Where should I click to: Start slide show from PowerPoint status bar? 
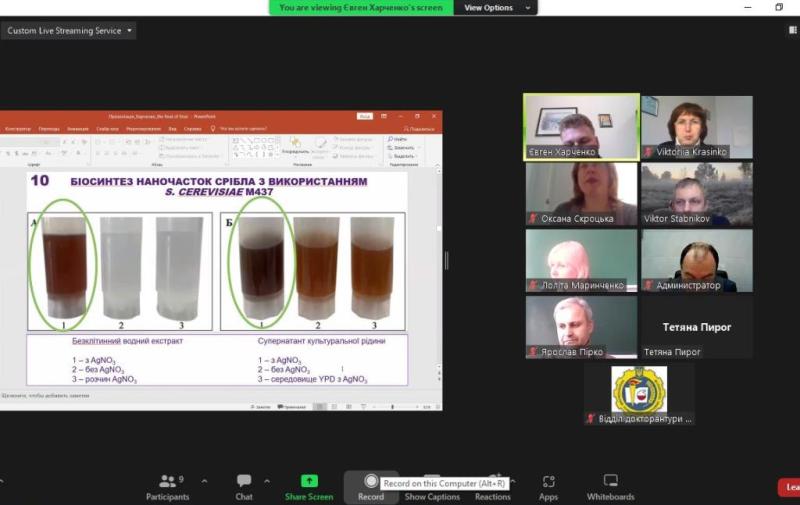(363, 407)
